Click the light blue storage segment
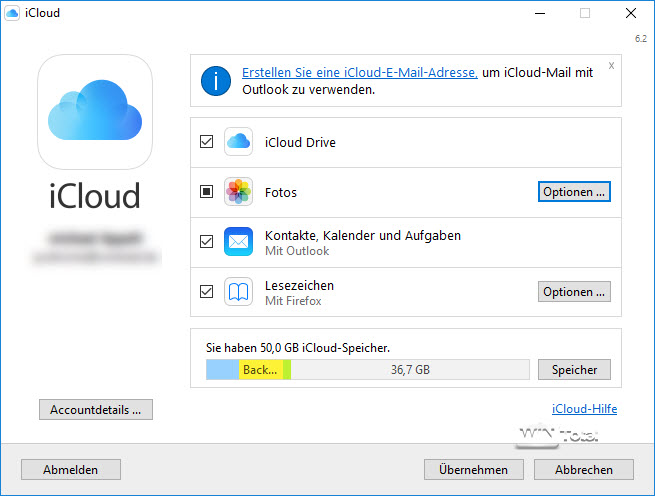Image resolution: width=655 pixels, height=496 pixels. (x=223, y=370)
